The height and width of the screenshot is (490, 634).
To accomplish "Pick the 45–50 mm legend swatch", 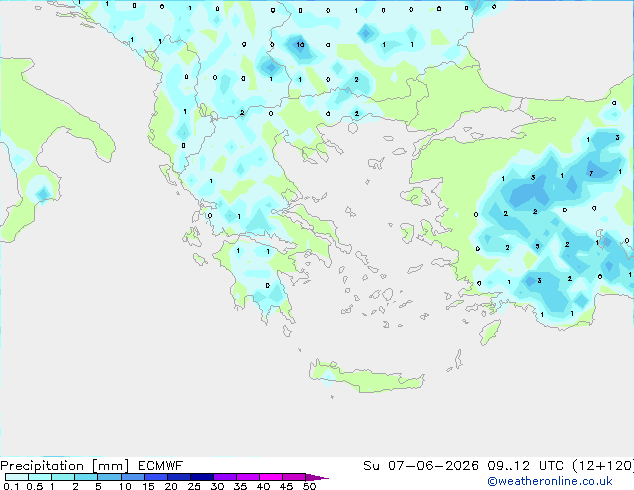I will point(294,477).
